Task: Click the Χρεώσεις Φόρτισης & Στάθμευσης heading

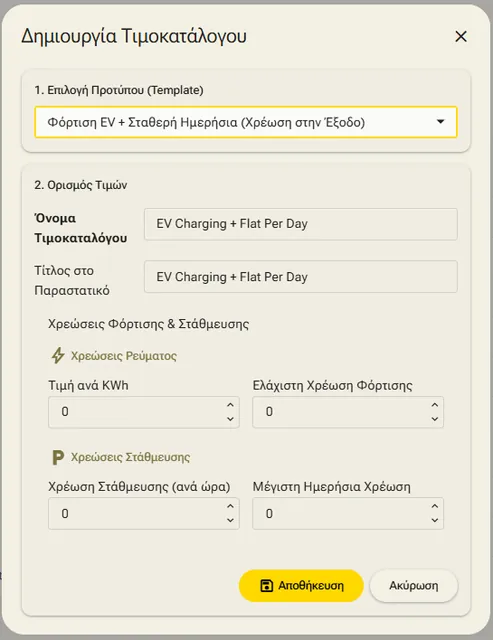Action: tap(149, 324)
